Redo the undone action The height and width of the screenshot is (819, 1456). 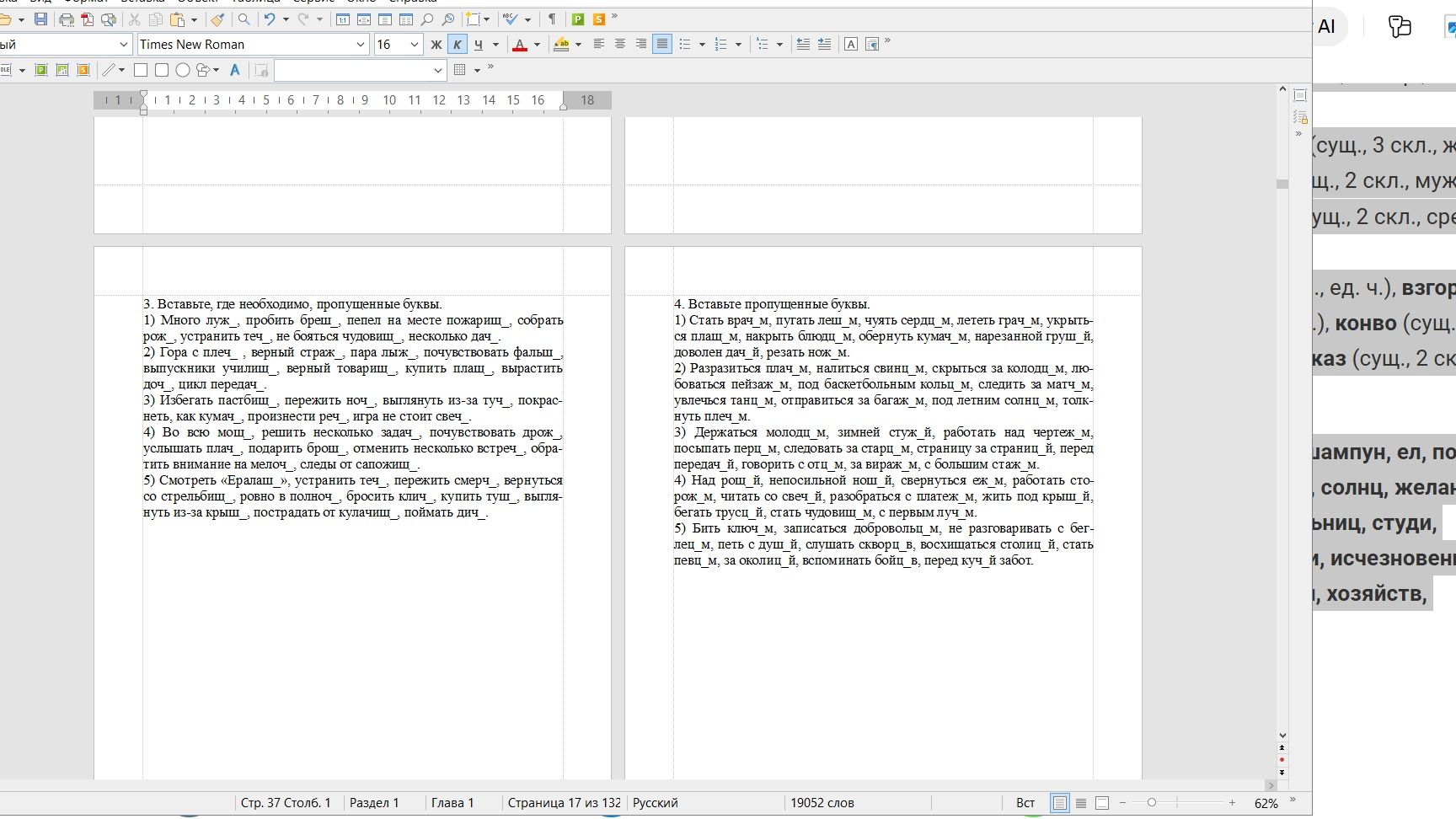(303, 19)
